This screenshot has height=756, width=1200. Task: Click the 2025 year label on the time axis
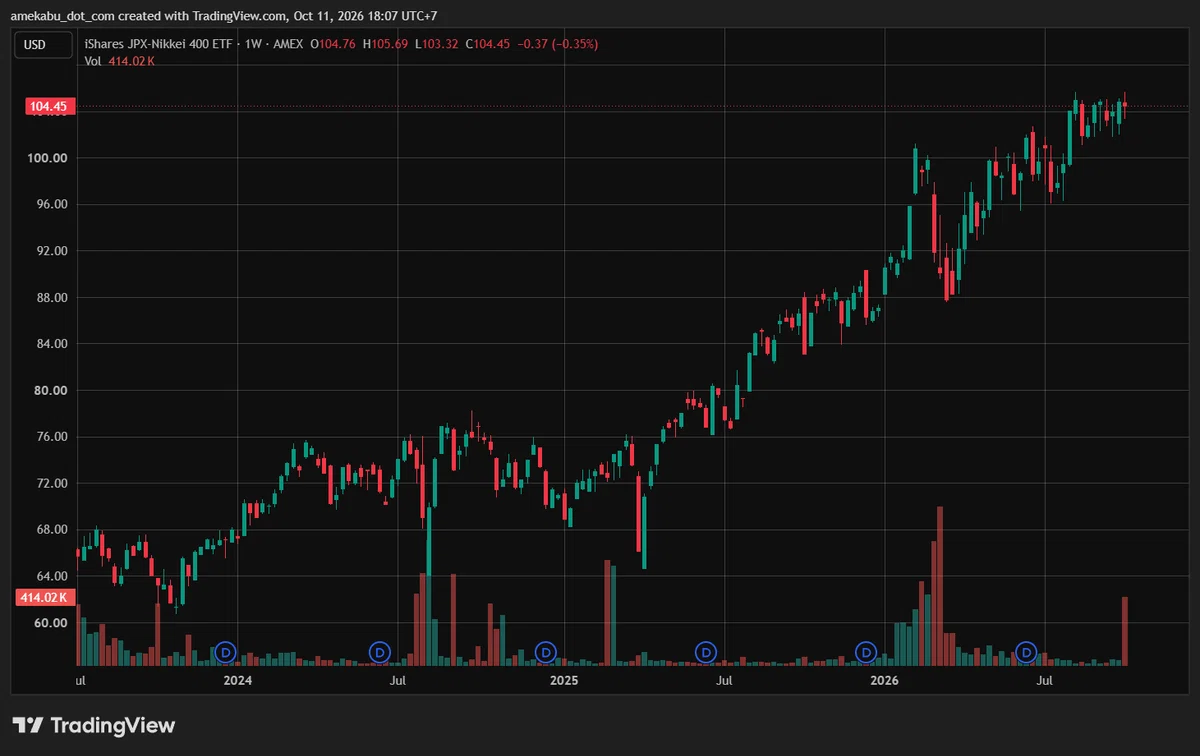tap(564, 681)
